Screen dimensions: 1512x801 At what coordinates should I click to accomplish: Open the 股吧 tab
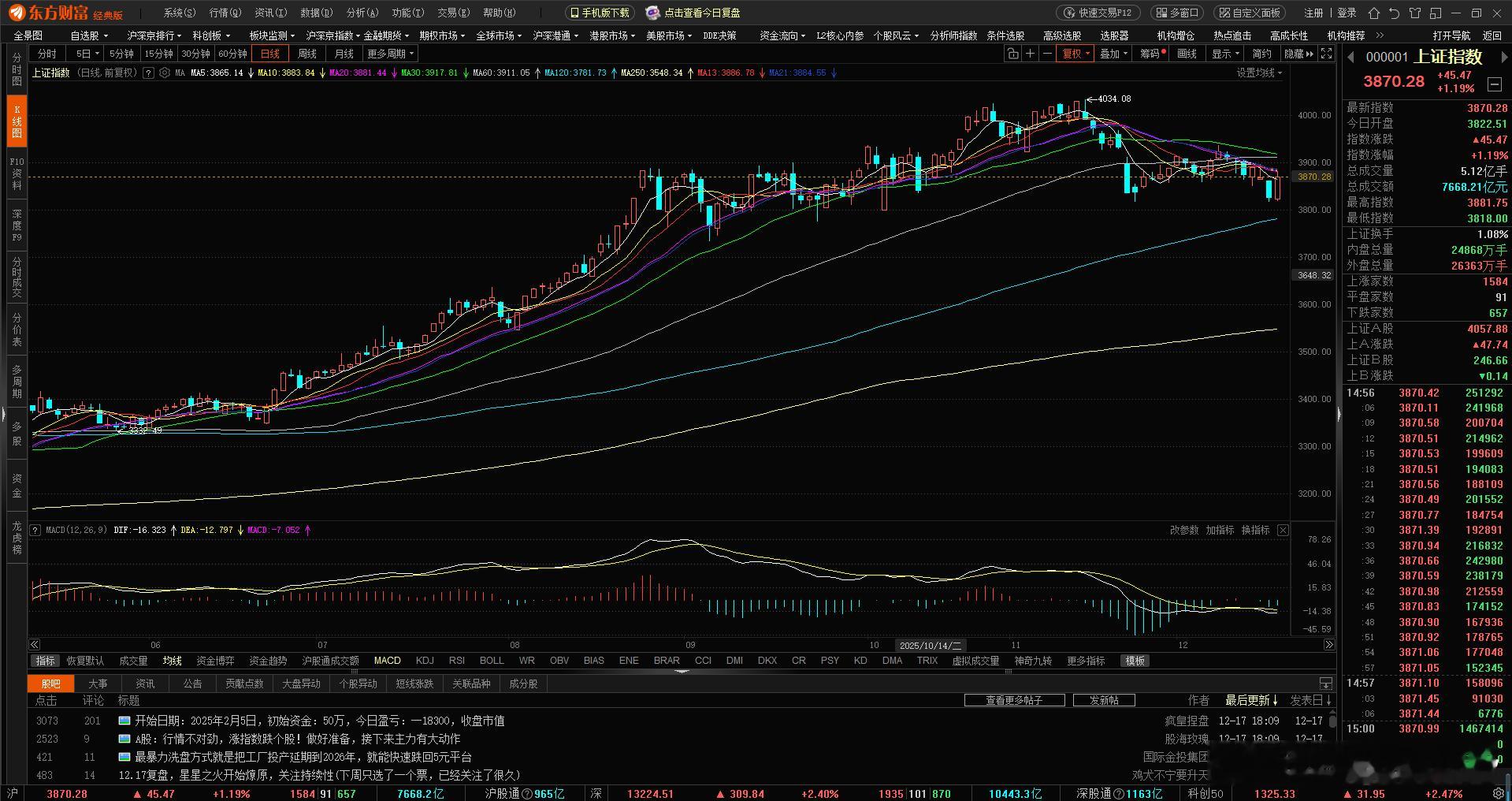point(50,684)
